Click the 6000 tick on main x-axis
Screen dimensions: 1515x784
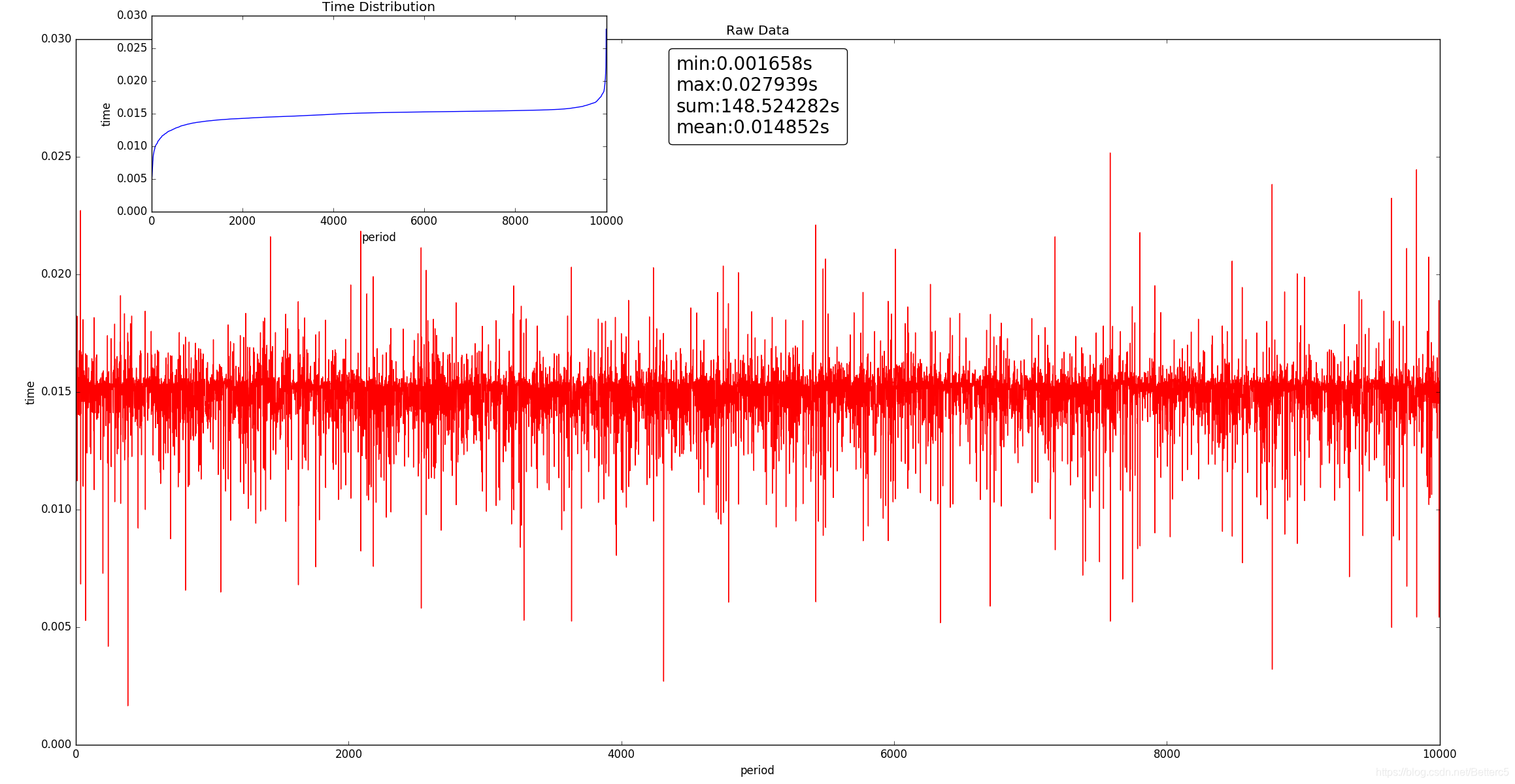click(893, 754)
